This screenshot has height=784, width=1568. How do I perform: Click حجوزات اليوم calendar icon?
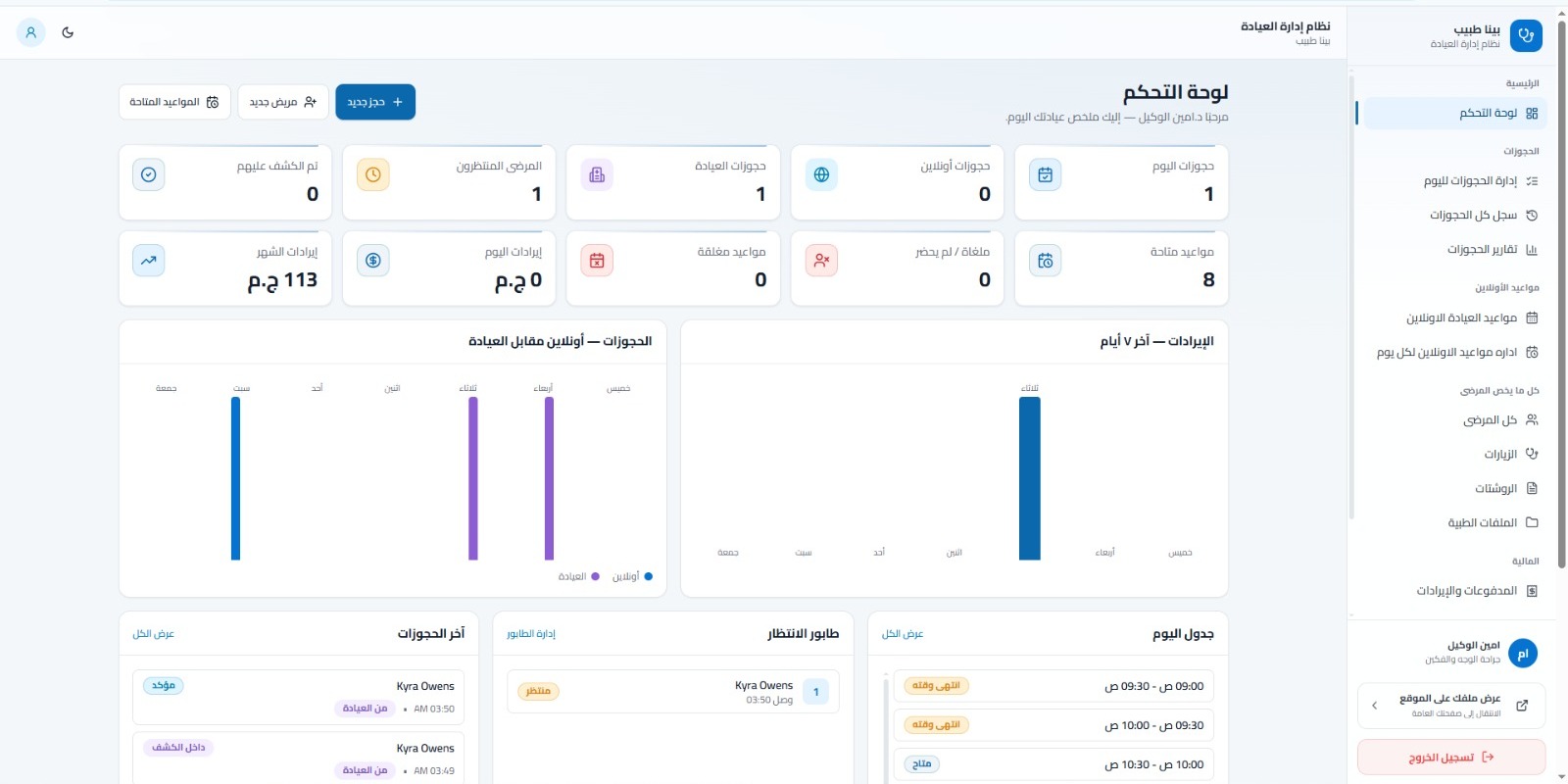[1046, 174]
